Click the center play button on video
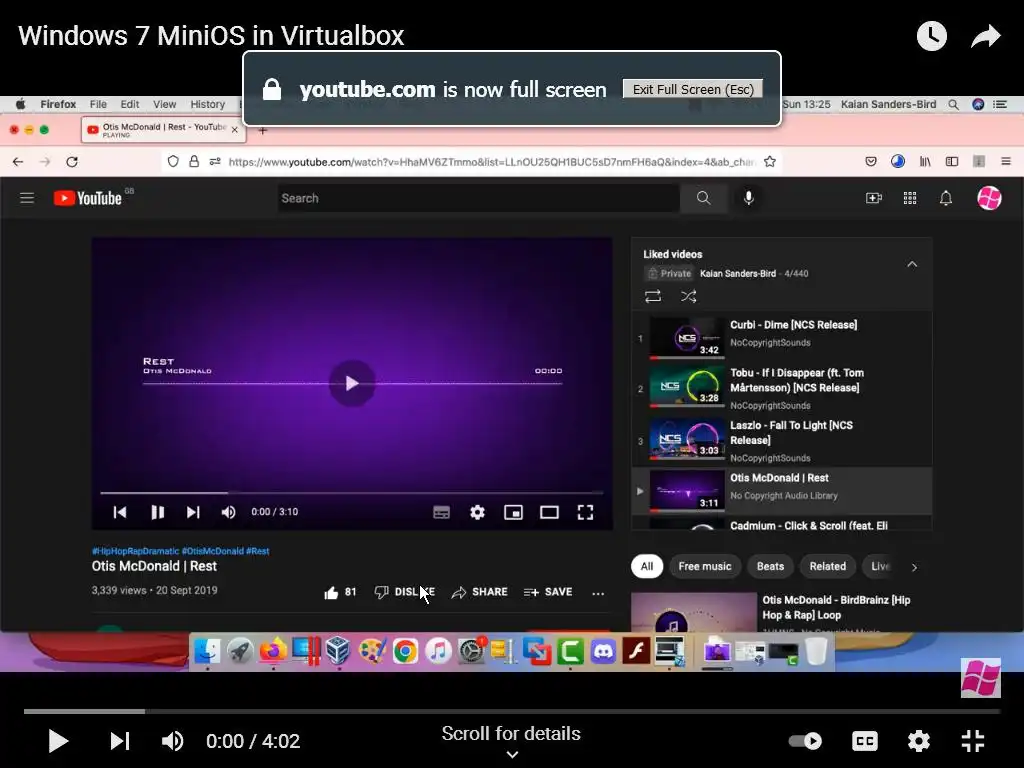This screenshot has height=768, width=1024. [352, 383]
